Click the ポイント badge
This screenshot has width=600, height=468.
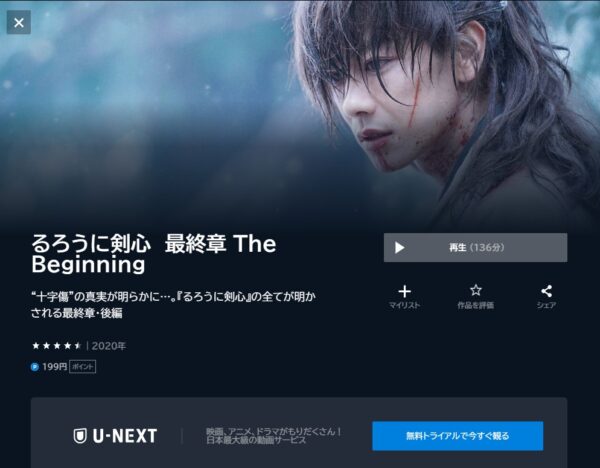click(82, 367)
